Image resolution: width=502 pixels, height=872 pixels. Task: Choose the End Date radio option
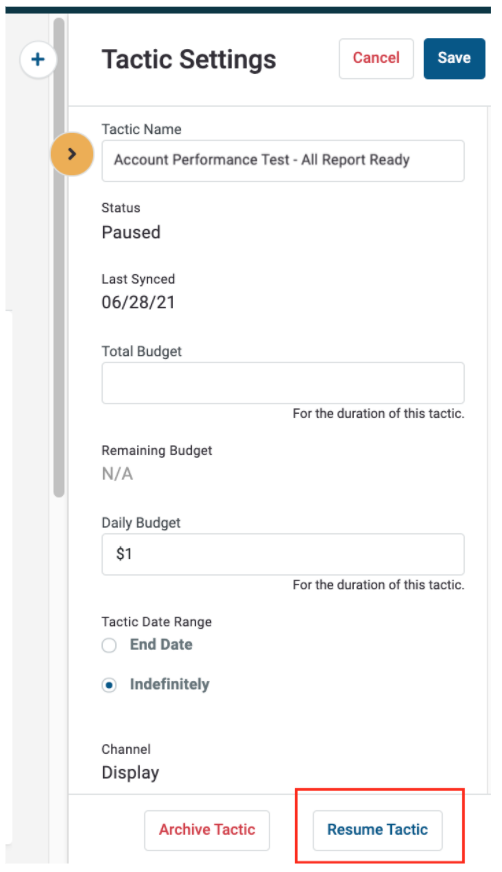click(x=109, y=645)
